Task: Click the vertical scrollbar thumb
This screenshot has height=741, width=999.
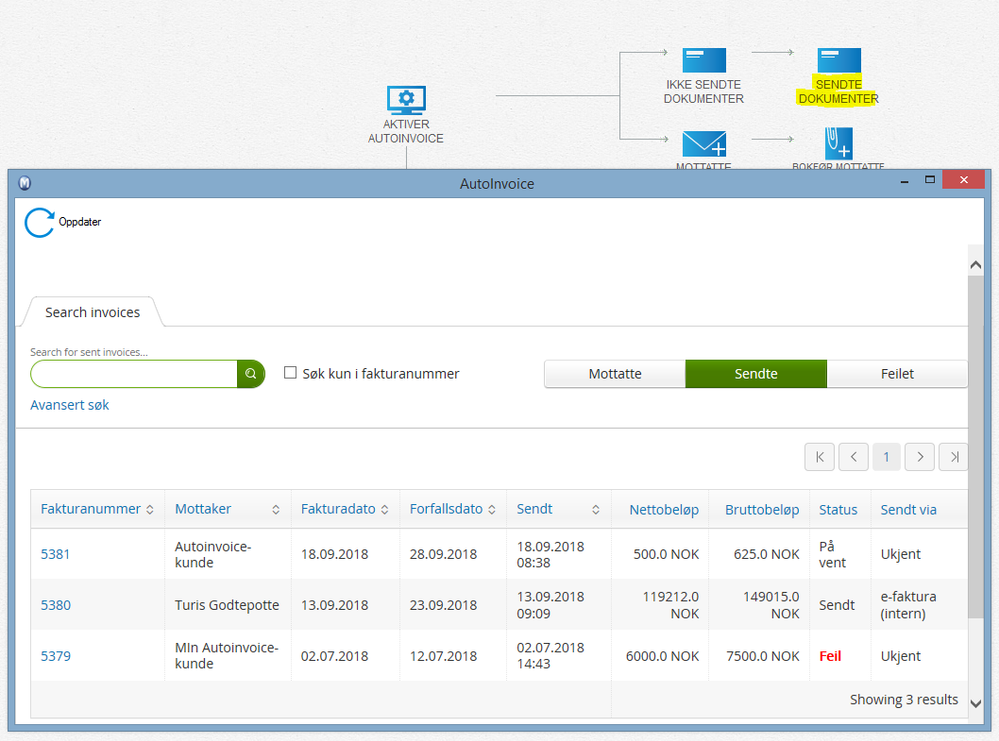Action: [x=975, y=446]
